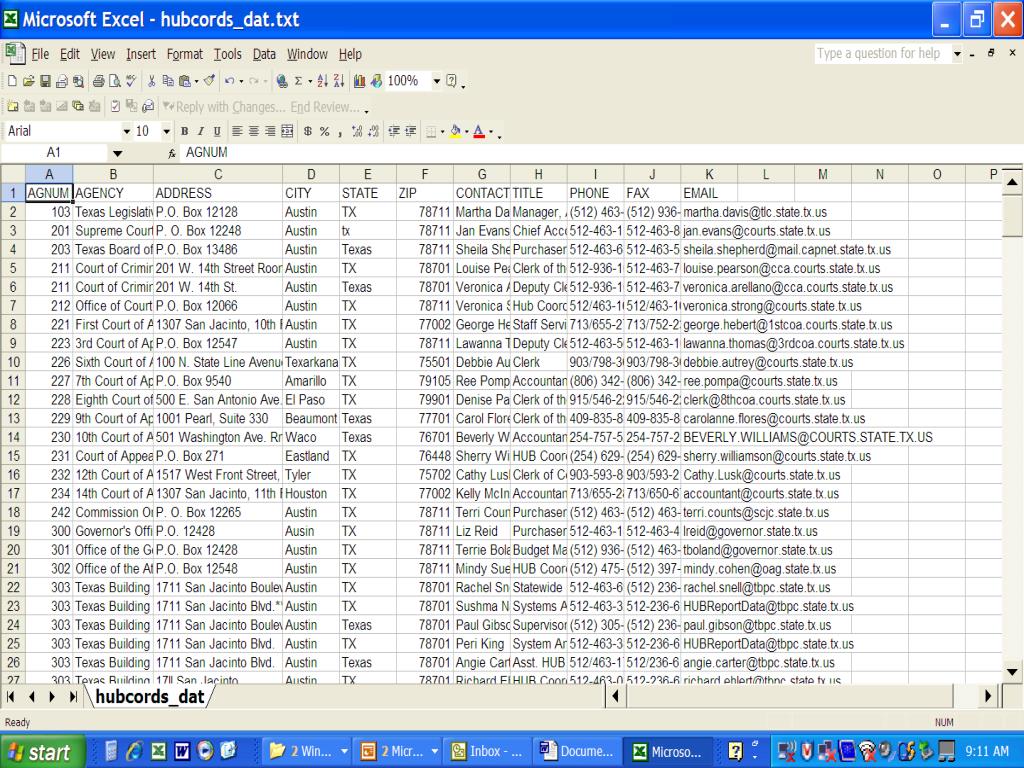Open the Paste options dropdown arrow

pos(197,81)
